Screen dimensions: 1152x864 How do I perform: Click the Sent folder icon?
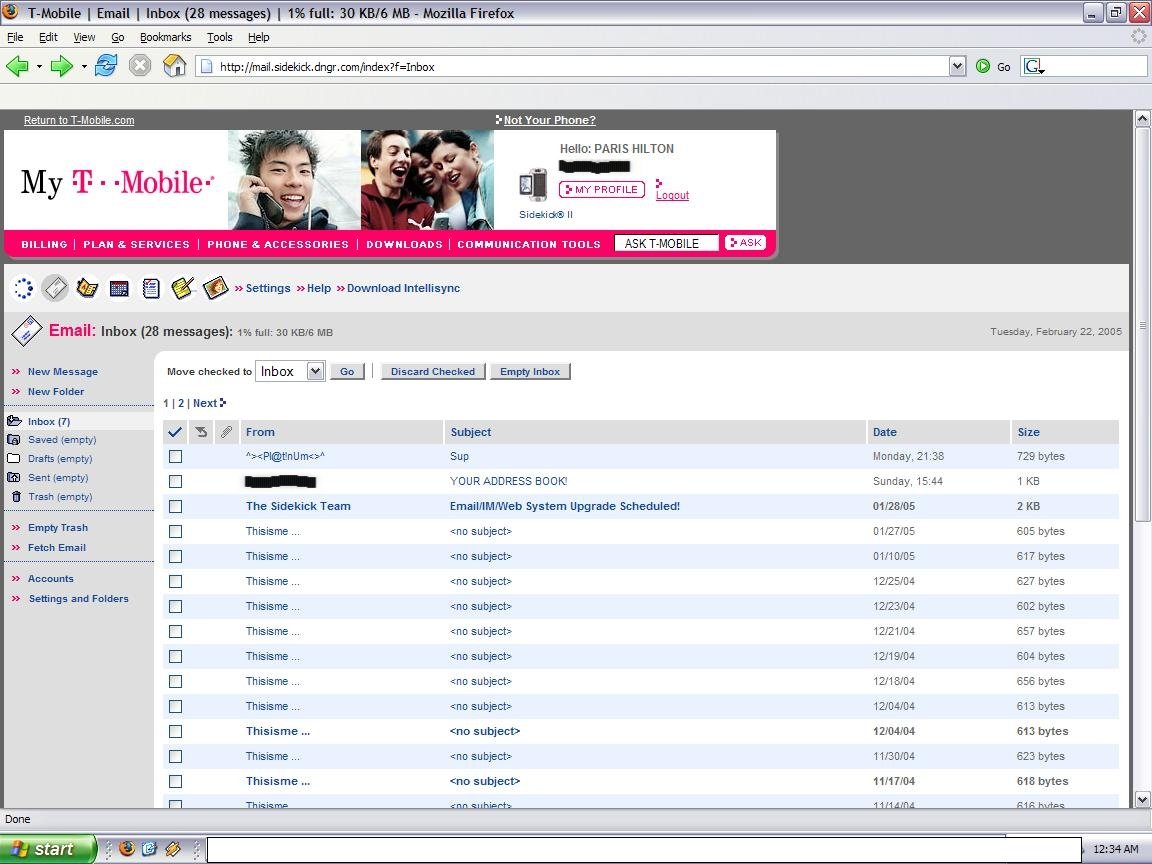pyautogui.click(x=13, y=478)
